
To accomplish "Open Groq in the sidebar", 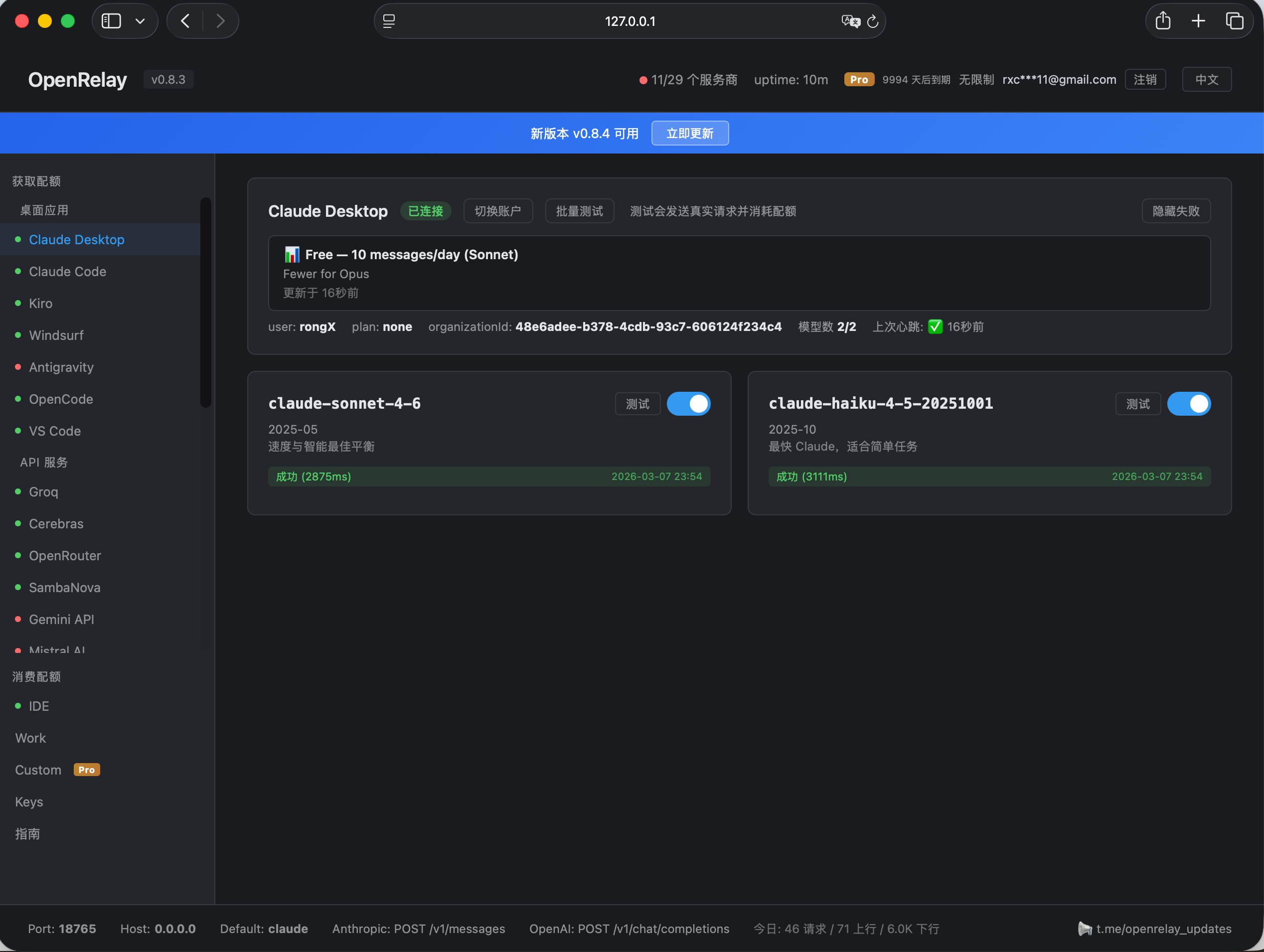I will [100, 492].
